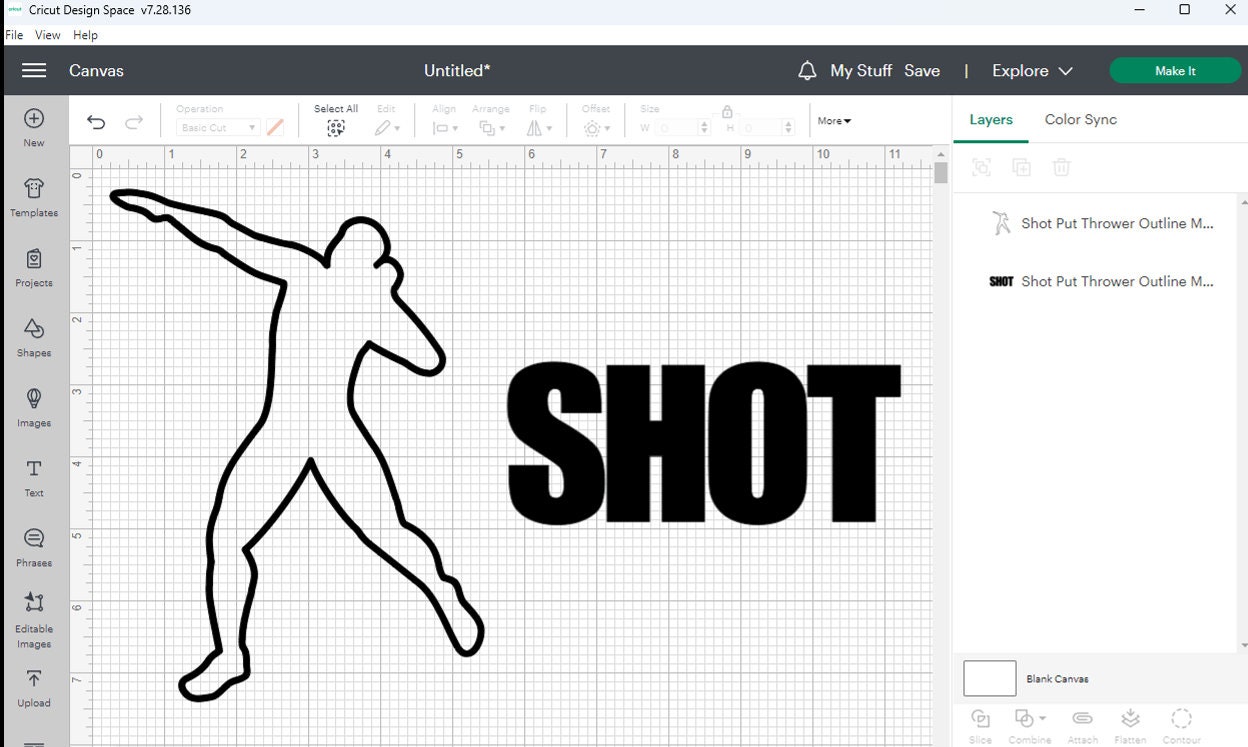Expand the More toolbar menu
Viewport: 1248px width, 747px height.
[x=833, y=120]
